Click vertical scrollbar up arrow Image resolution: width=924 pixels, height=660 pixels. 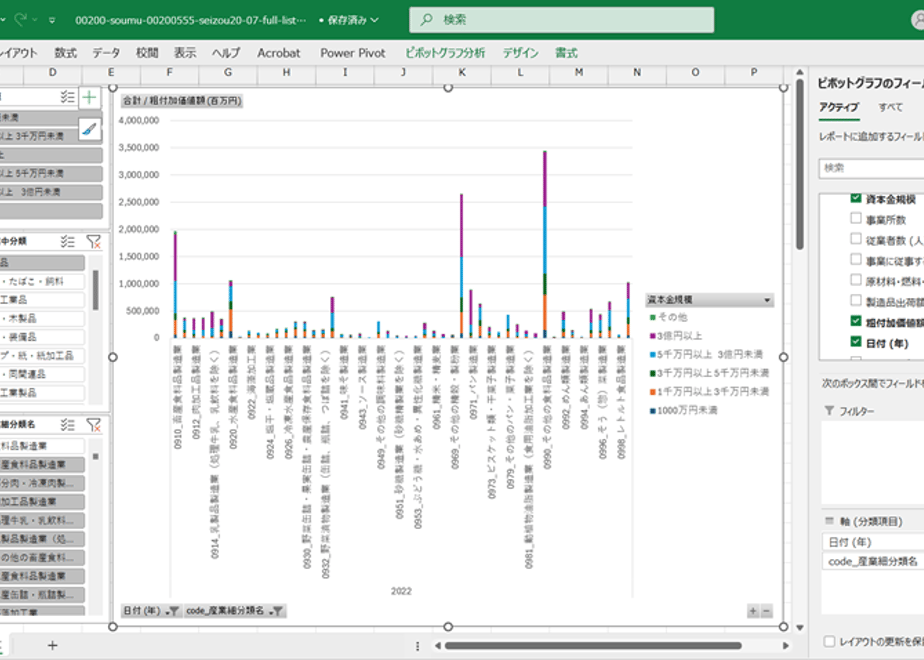pyautogui.click(x=800, y=72)
